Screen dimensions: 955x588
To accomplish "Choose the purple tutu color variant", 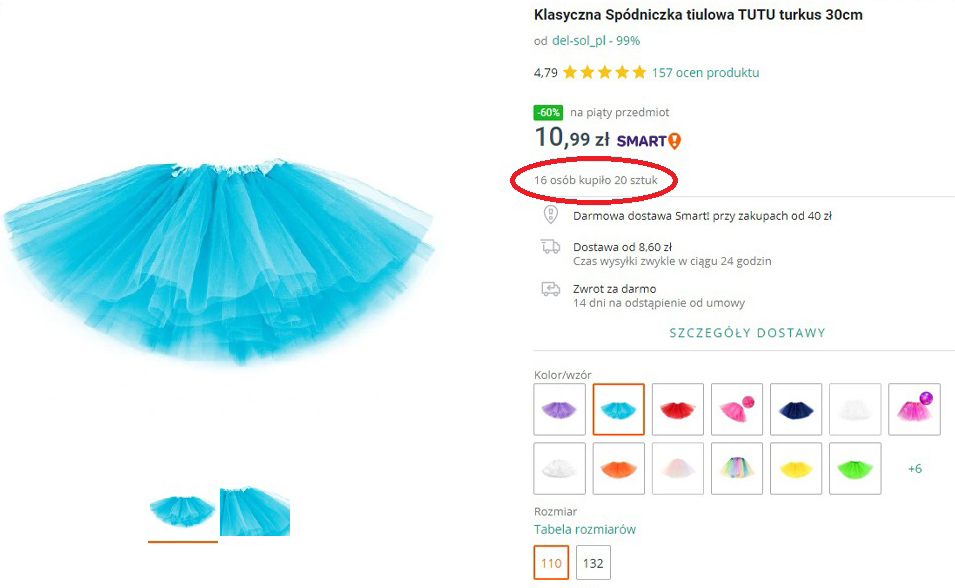I will click(x=560, y=410).
